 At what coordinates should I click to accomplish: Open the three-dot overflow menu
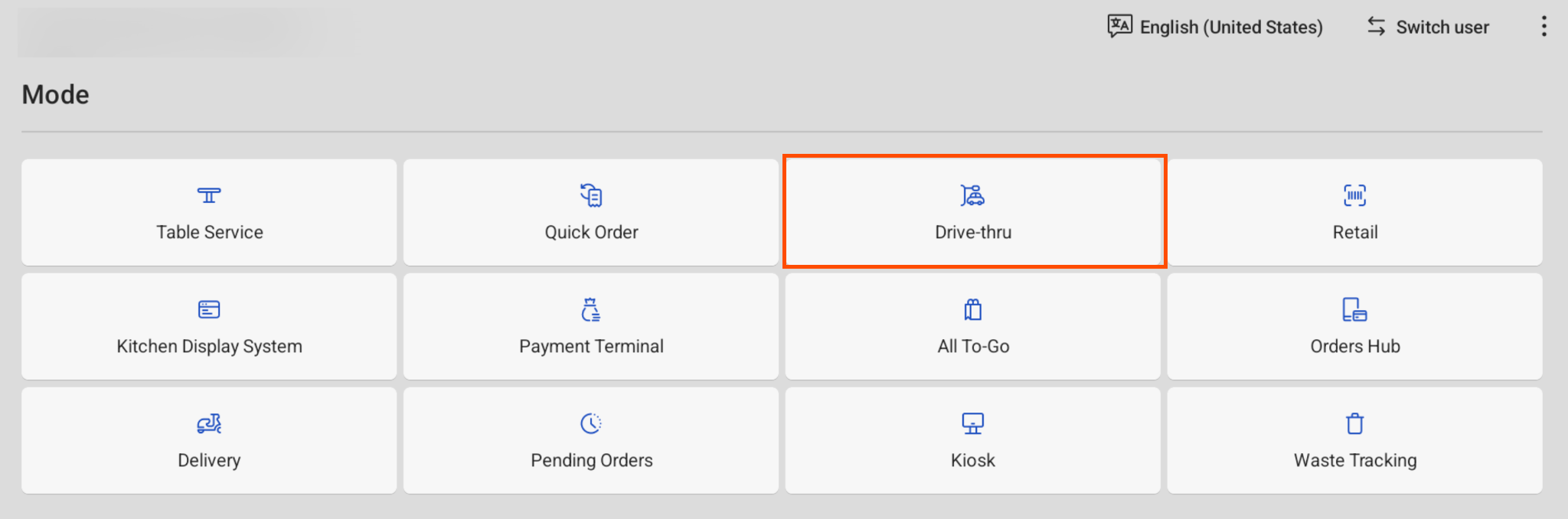tap(1544, 27)
